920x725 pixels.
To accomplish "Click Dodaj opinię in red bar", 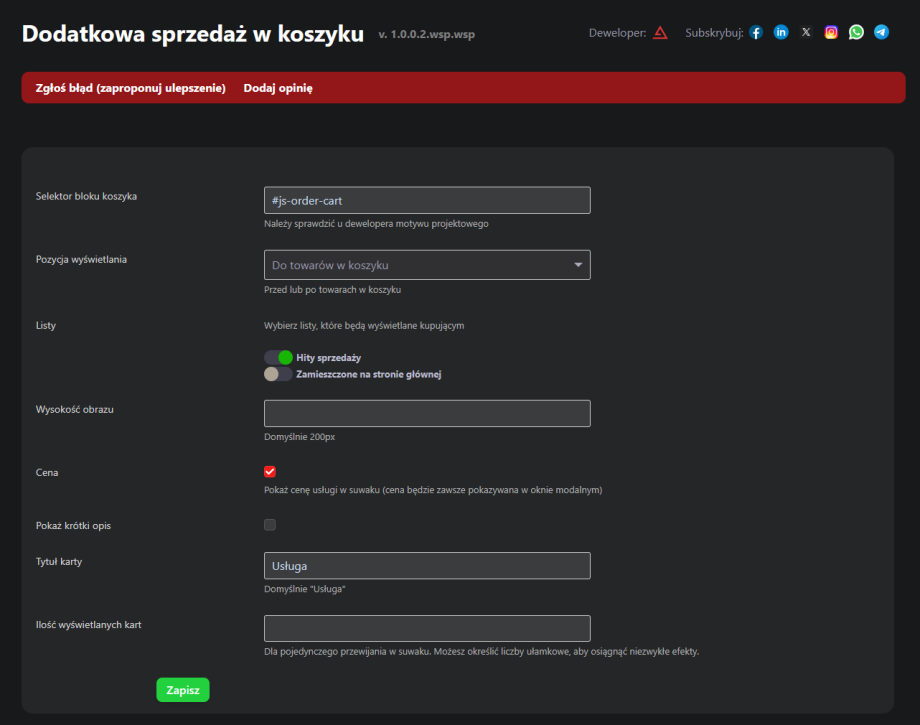I will tap(278, 88).
